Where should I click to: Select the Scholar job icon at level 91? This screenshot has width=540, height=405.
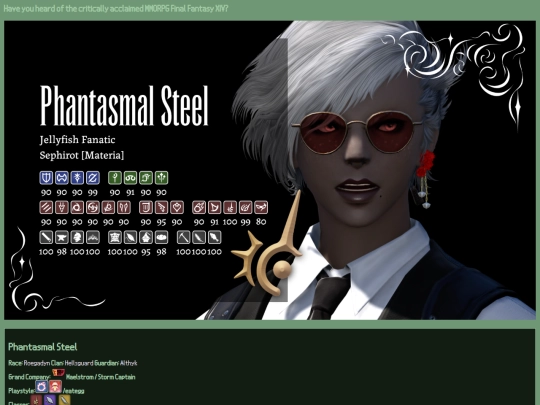point(131,178)
